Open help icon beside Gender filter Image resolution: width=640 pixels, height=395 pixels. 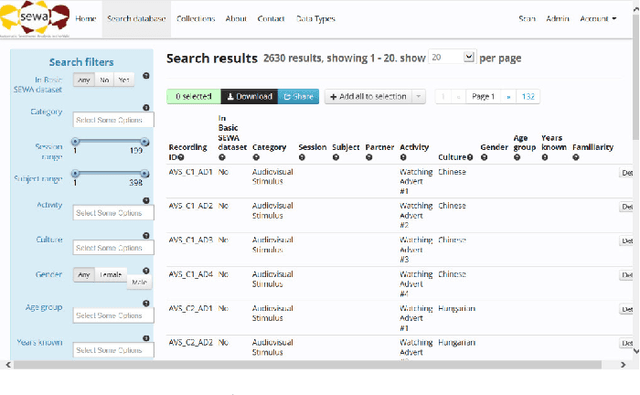[146, 271]
